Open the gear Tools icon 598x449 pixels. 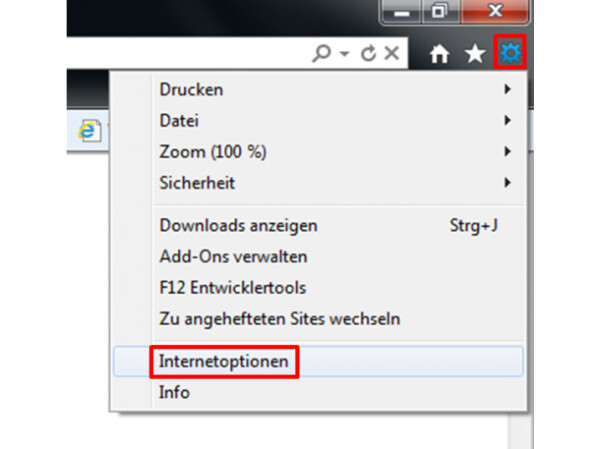(x=510, y=52)
